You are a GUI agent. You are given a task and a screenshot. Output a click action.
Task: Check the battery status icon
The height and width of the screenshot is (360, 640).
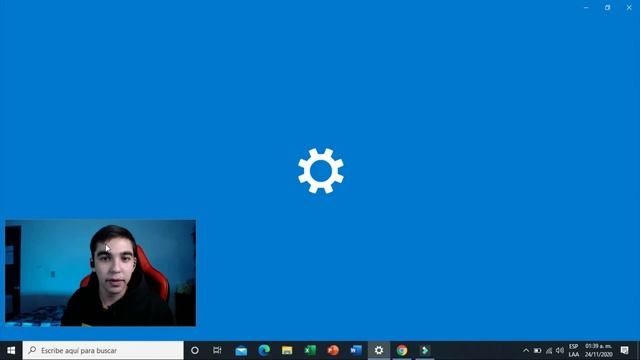(537, 350)
